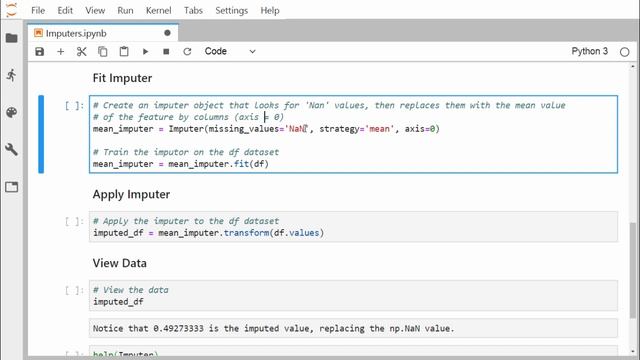Click the Fit Imputer cell execution prompt
Viewport: 640px width, 360px height.
point(74,106)
